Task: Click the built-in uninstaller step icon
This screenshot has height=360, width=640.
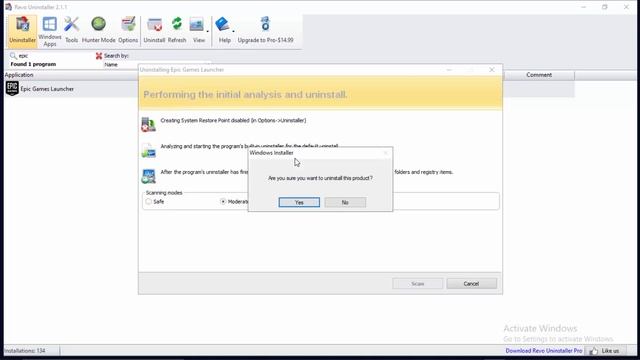Action: (x=148, y=150)
